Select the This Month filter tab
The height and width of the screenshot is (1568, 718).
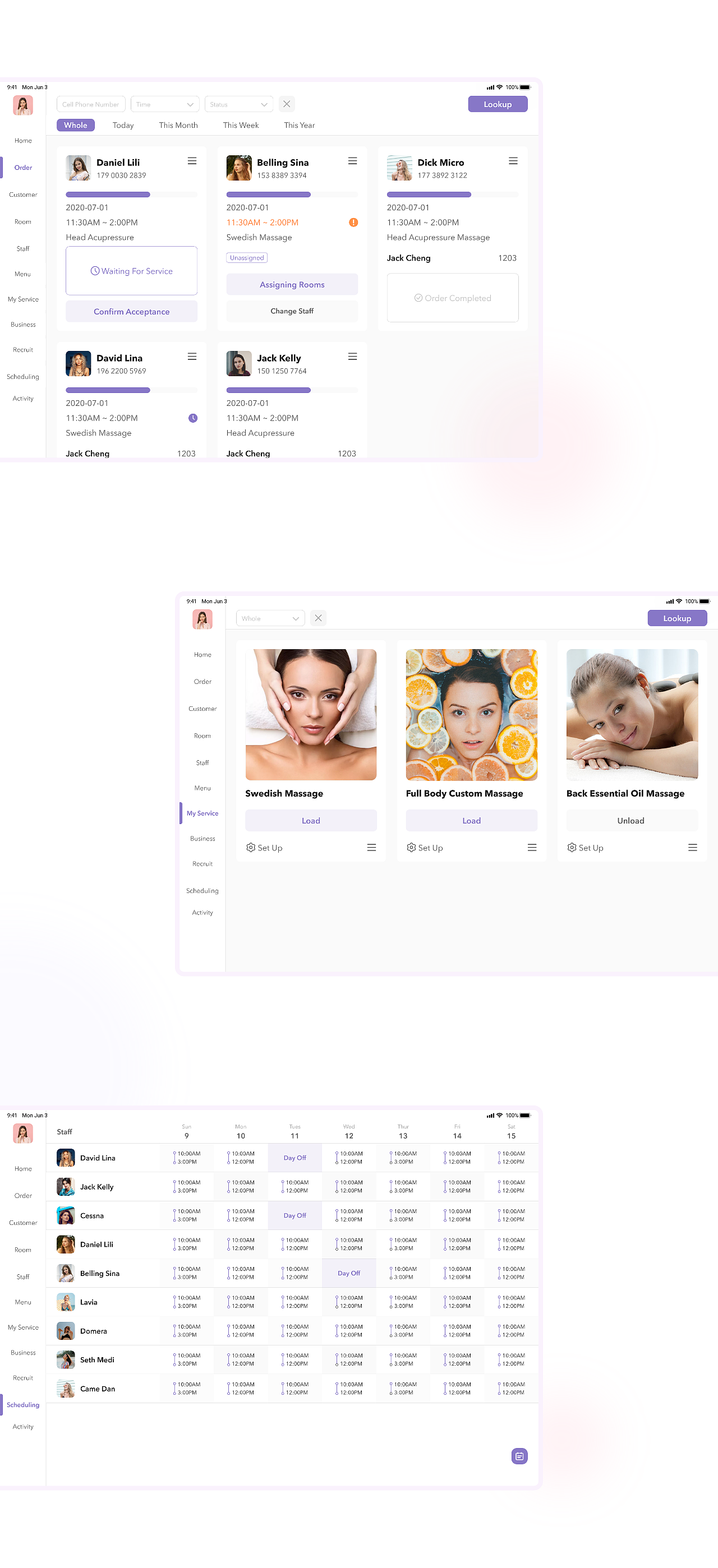pyautogui.click(x=178, y=125)
